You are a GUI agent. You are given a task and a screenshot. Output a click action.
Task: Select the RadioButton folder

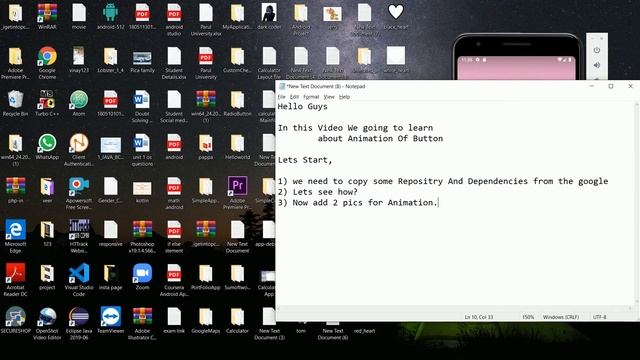[x=237, y=103]
